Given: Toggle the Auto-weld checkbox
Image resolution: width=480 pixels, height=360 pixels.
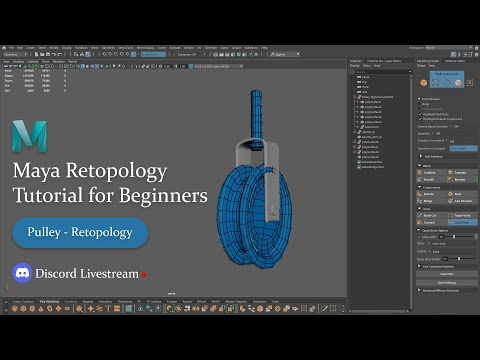Looking at the screenshot, I should (419, 237).
